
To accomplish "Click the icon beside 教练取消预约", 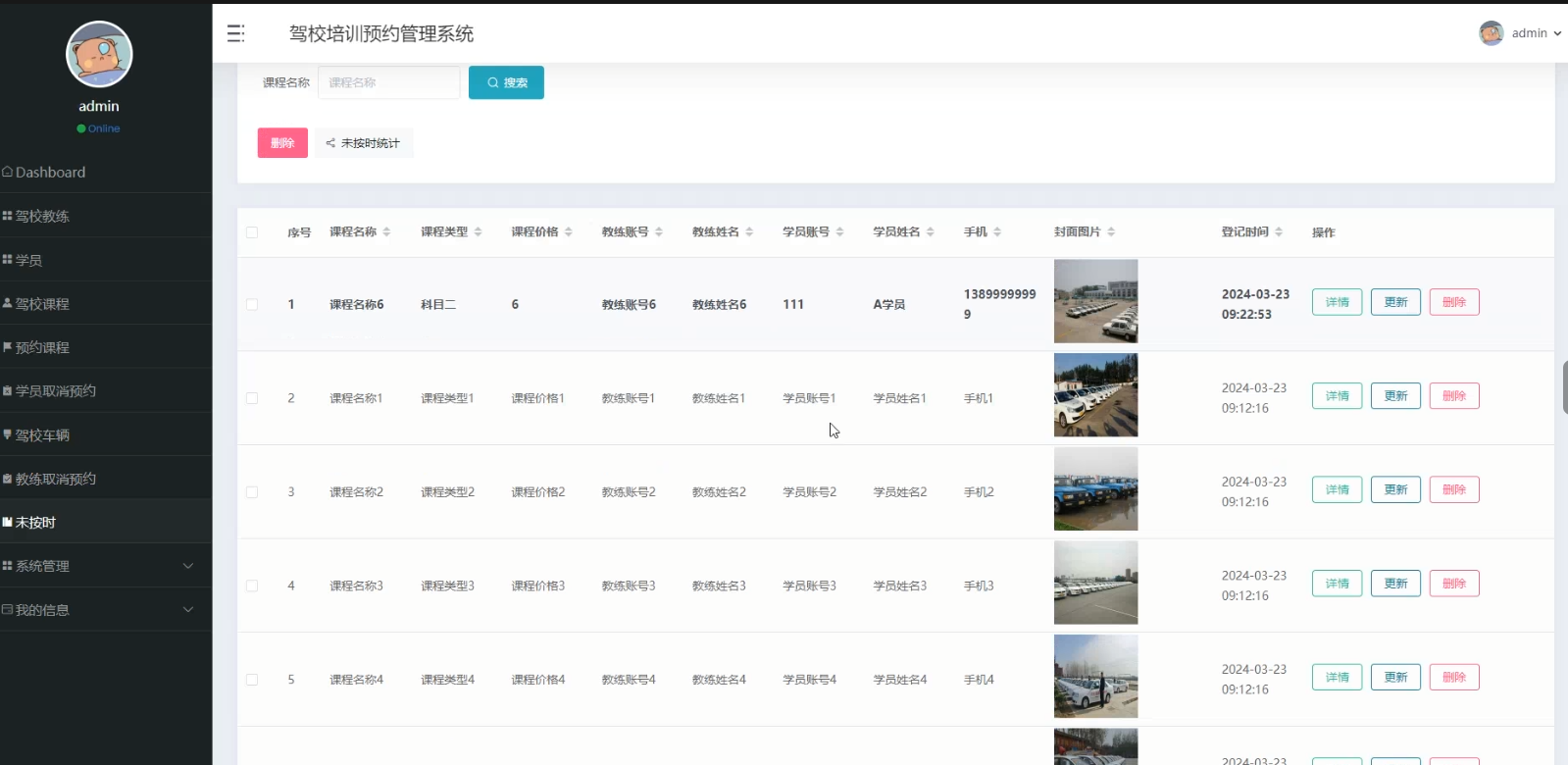I will [7, 479].
